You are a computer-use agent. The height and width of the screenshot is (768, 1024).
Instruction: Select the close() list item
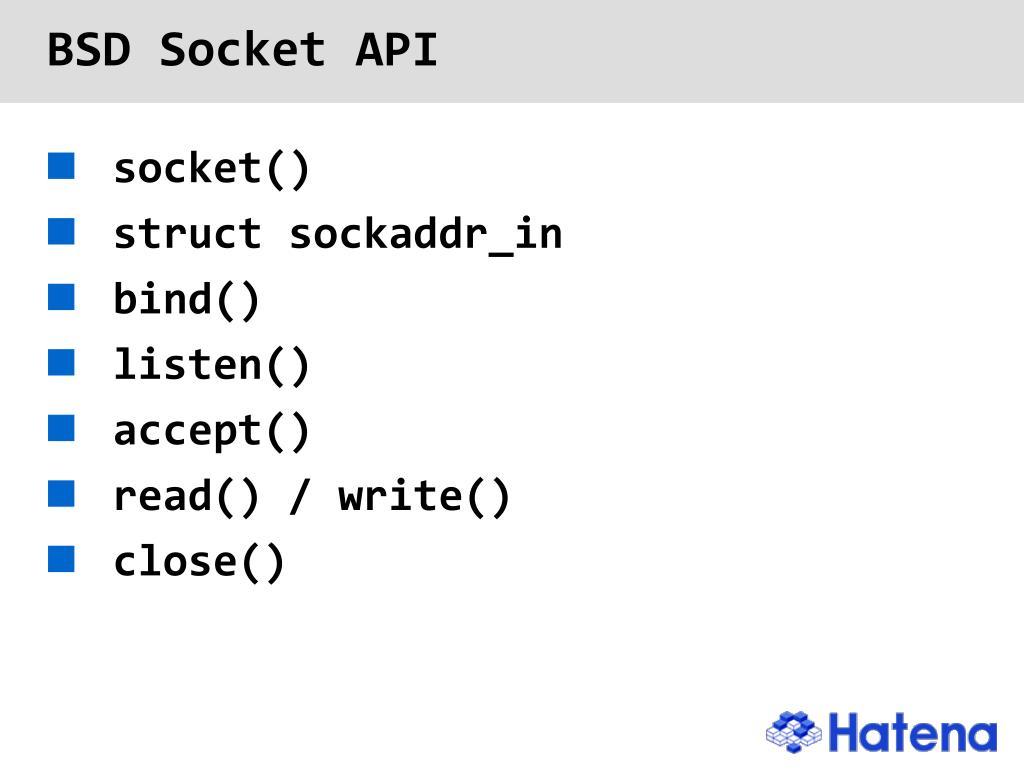pos(199,562)
